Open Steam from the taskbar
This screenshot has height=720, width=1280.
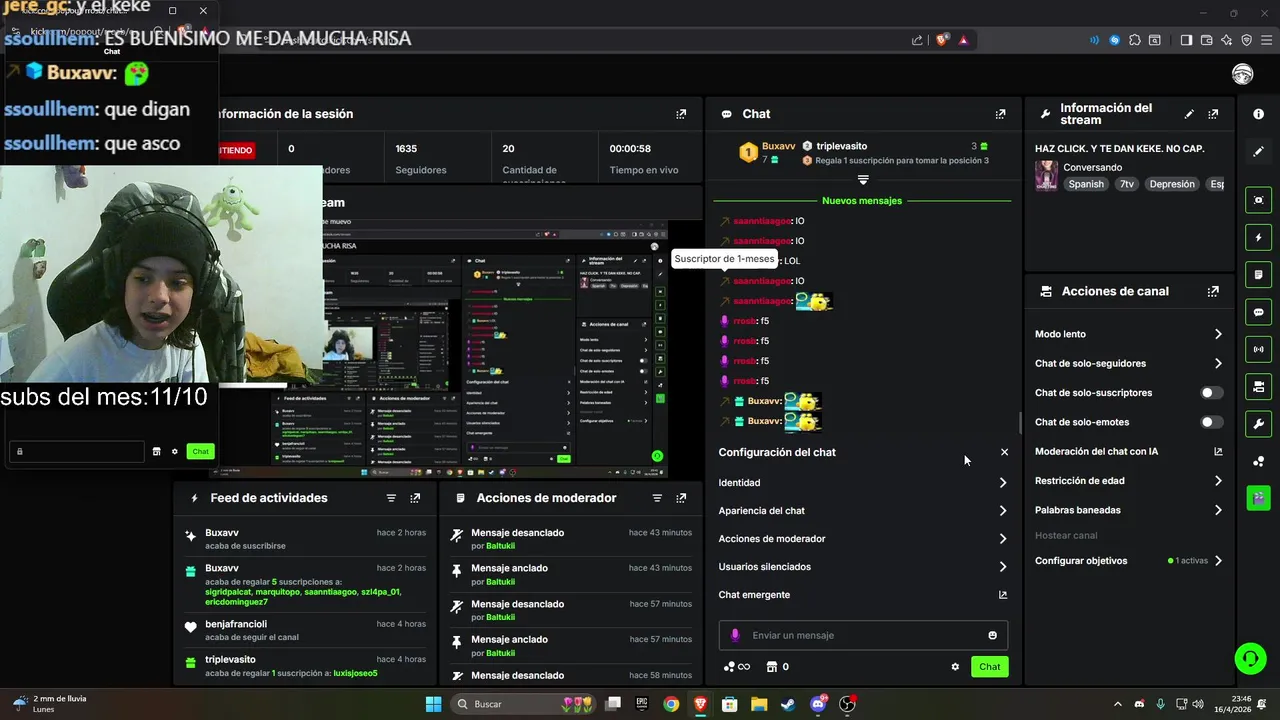click(788, 704)
